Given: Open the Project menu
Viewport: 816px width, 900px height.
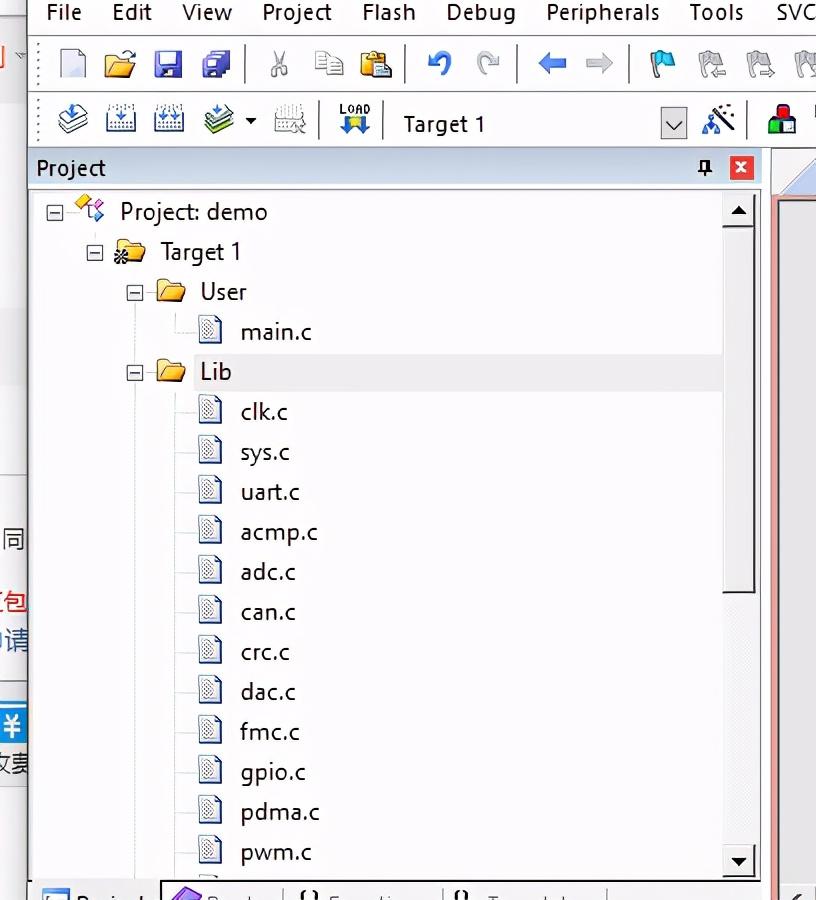Looking at the screenshot, I should (297, 13).
